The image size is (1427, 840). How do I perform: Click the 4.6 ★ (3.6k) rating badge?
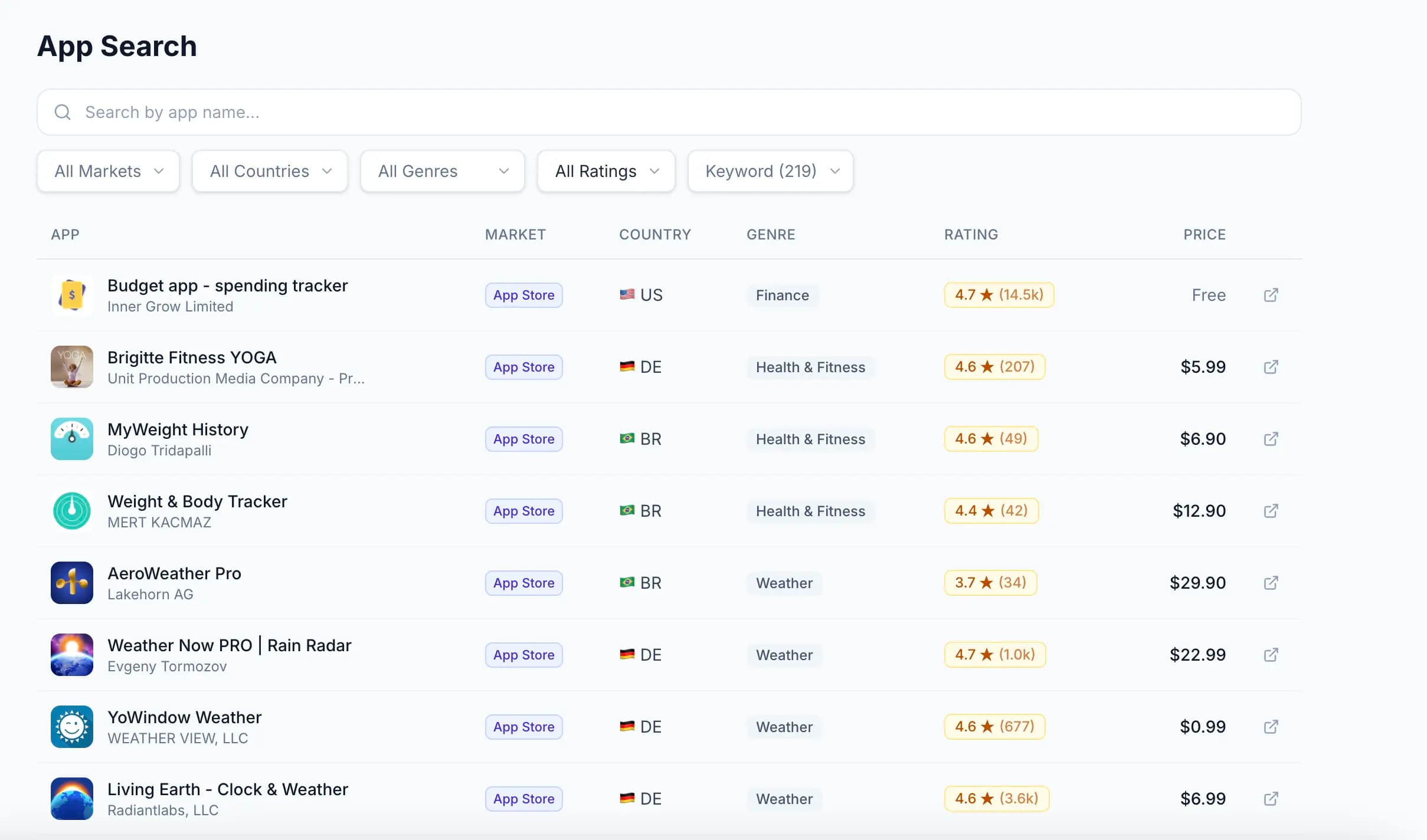click(997, 799)
